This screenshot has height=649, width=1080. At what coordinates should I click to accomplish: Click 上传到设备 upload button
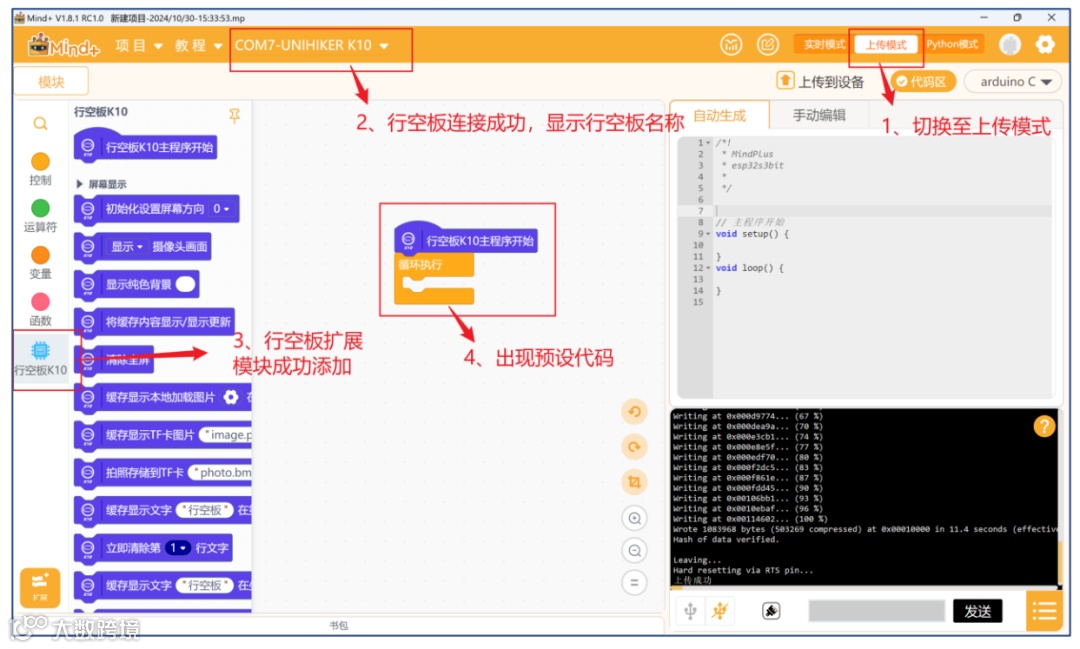pyautogui.click(x=820, y=81)
